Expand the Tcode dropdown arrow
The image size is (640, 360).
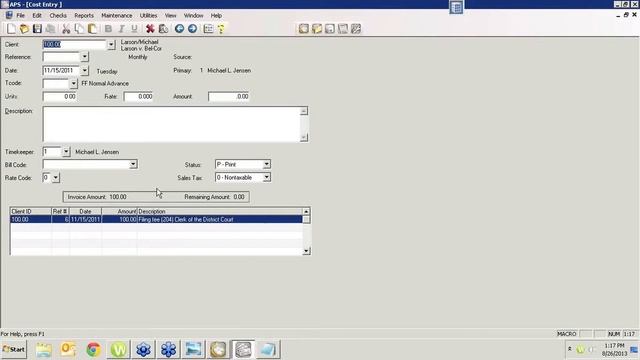click(x=73, y=84)
